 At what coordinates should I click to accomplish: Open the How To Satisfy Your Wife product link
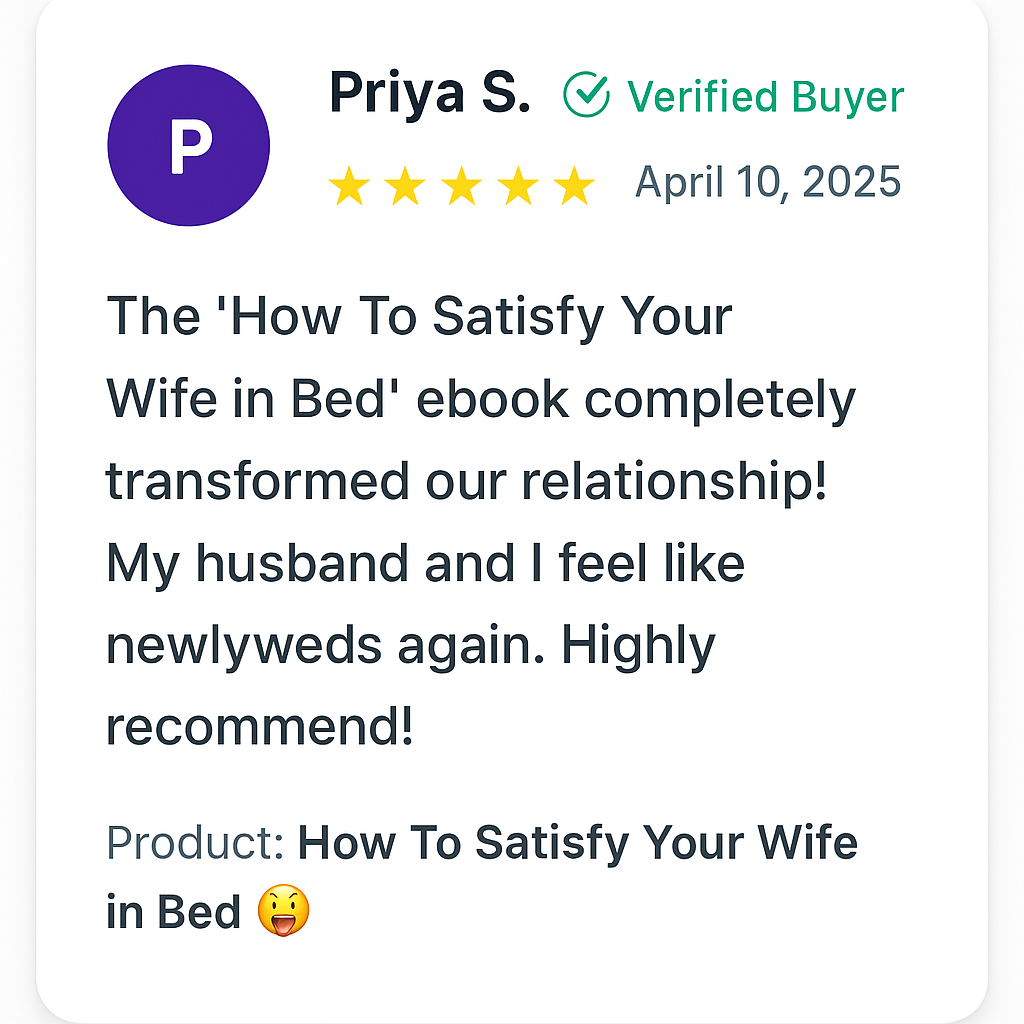click(x=577, y=842)
